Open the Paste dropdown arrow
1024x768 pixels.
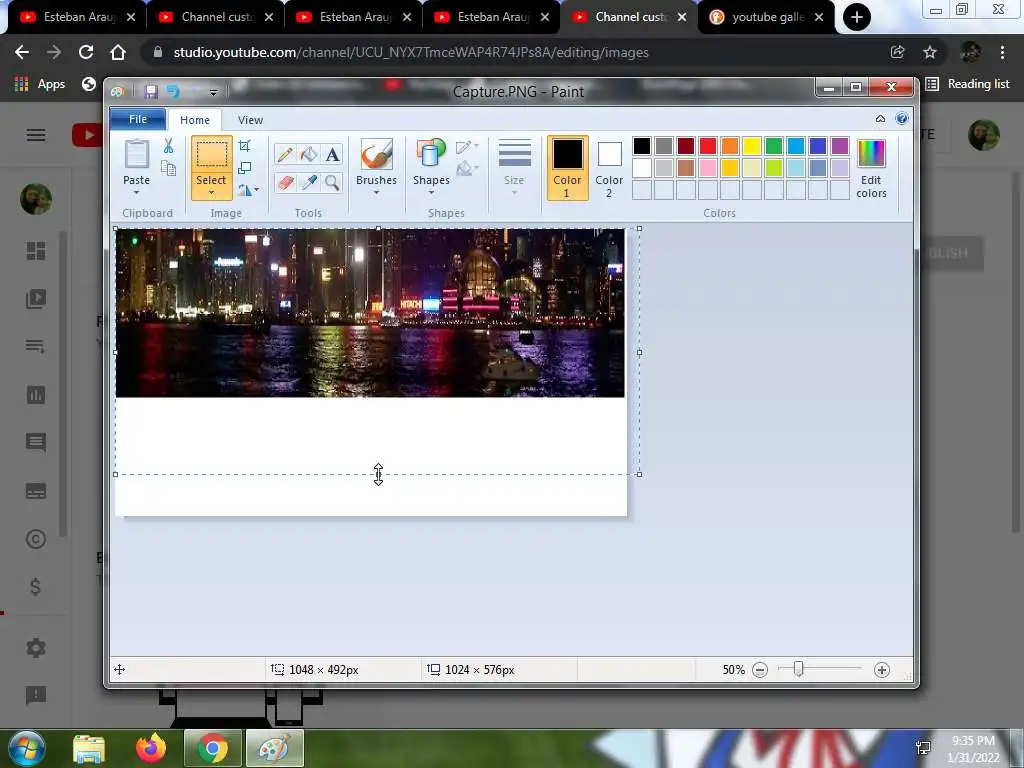(x=136, y=193)
